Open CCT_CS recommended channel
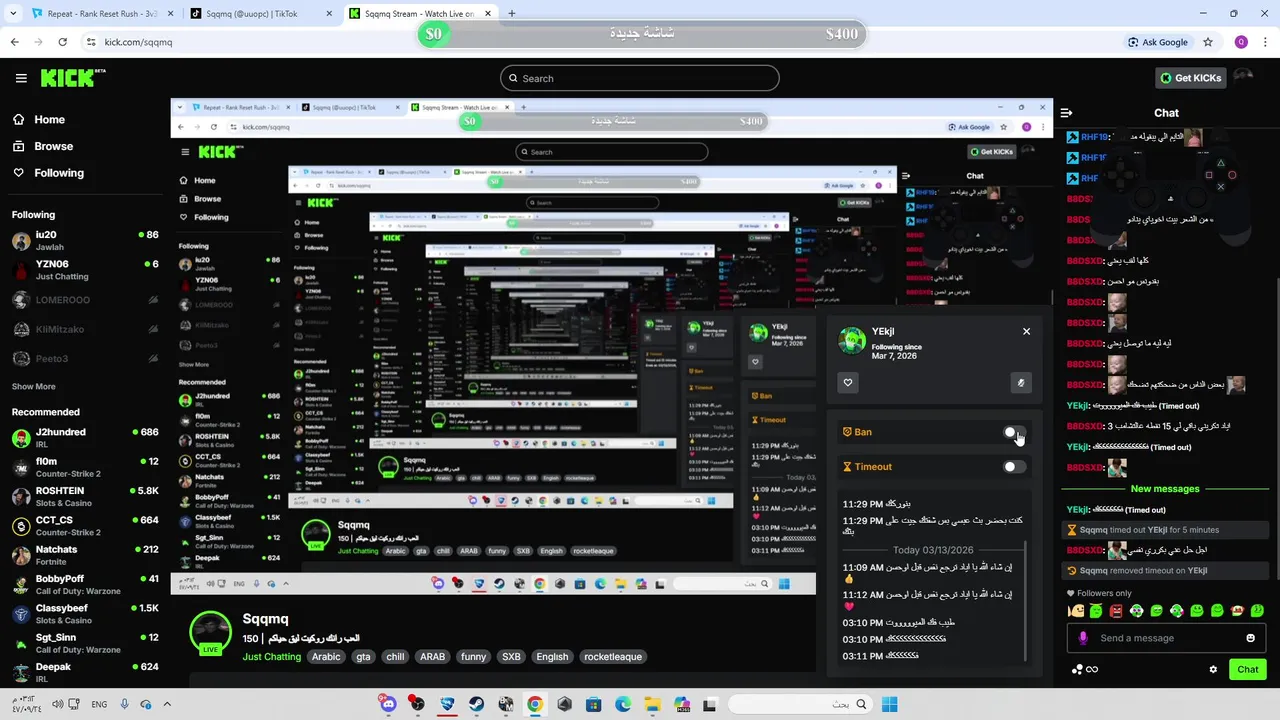This screenshot has width=1280, height=720. coord(84,526)
